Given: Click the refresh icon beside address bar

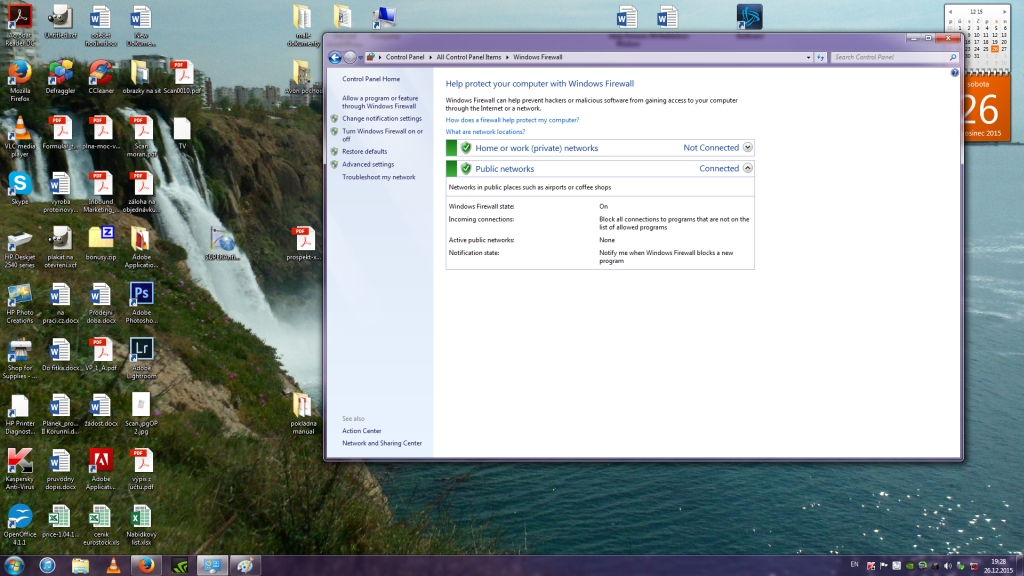Looking at the screenshot, I should (820, 58).
